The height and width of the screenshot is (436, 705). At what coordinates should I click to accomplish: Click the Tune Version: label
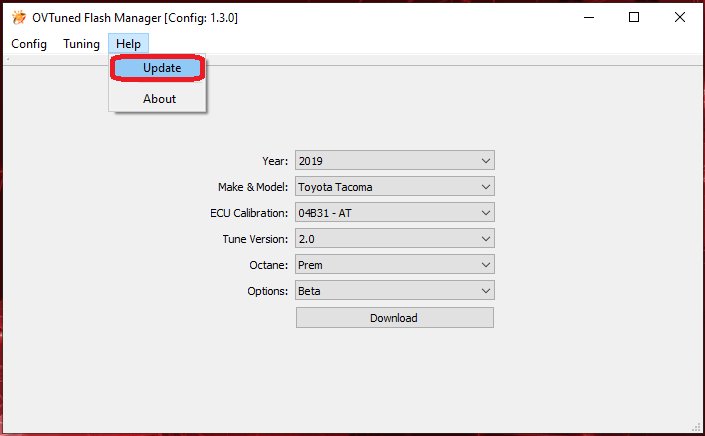pos(255,239)
